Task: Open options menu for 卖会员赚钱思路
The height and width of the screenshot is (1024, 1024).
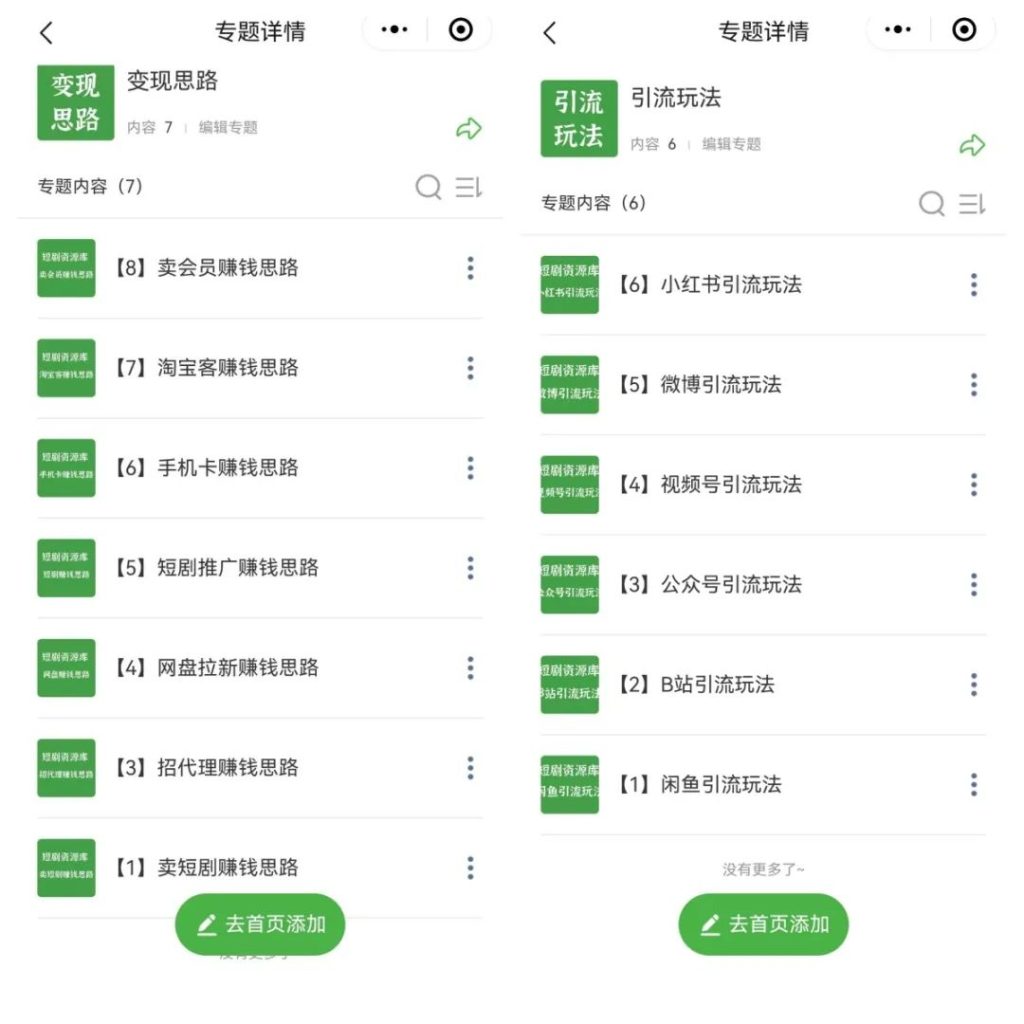Action: [x=470, y=267]
